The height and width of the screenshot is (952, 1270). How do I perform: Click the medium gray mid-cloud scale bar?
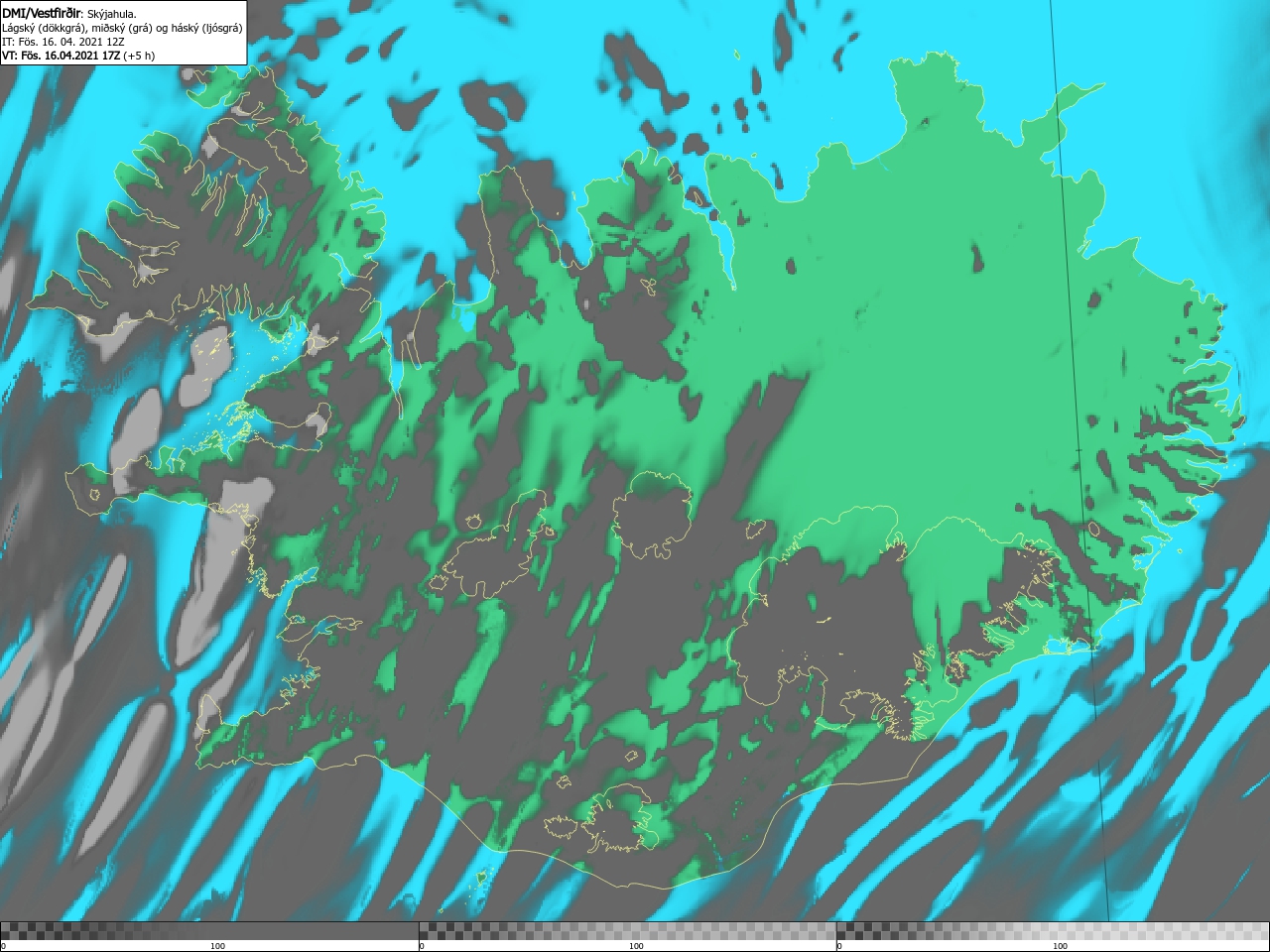tap(627, 930)
